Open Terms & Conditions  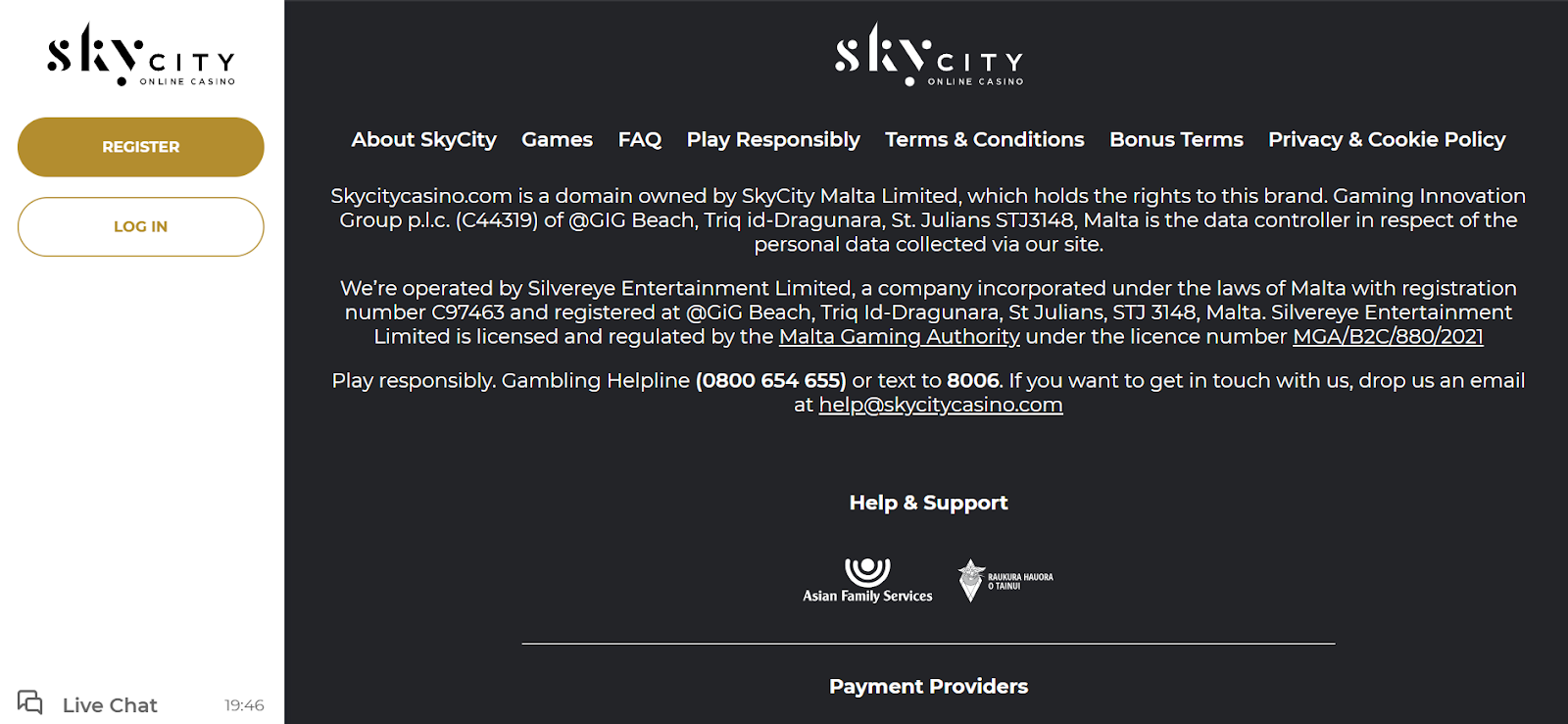984,140
